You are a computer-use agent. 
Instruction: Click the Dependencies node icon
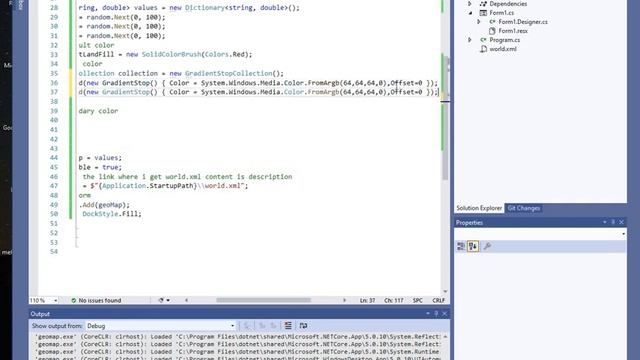coord(483,4)
